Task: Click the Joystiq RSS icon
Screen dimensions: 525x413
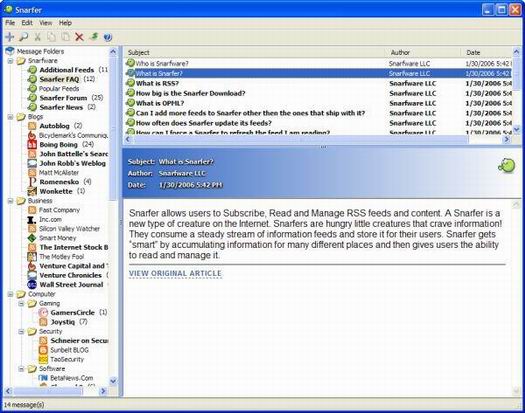Action: point(43,322)
